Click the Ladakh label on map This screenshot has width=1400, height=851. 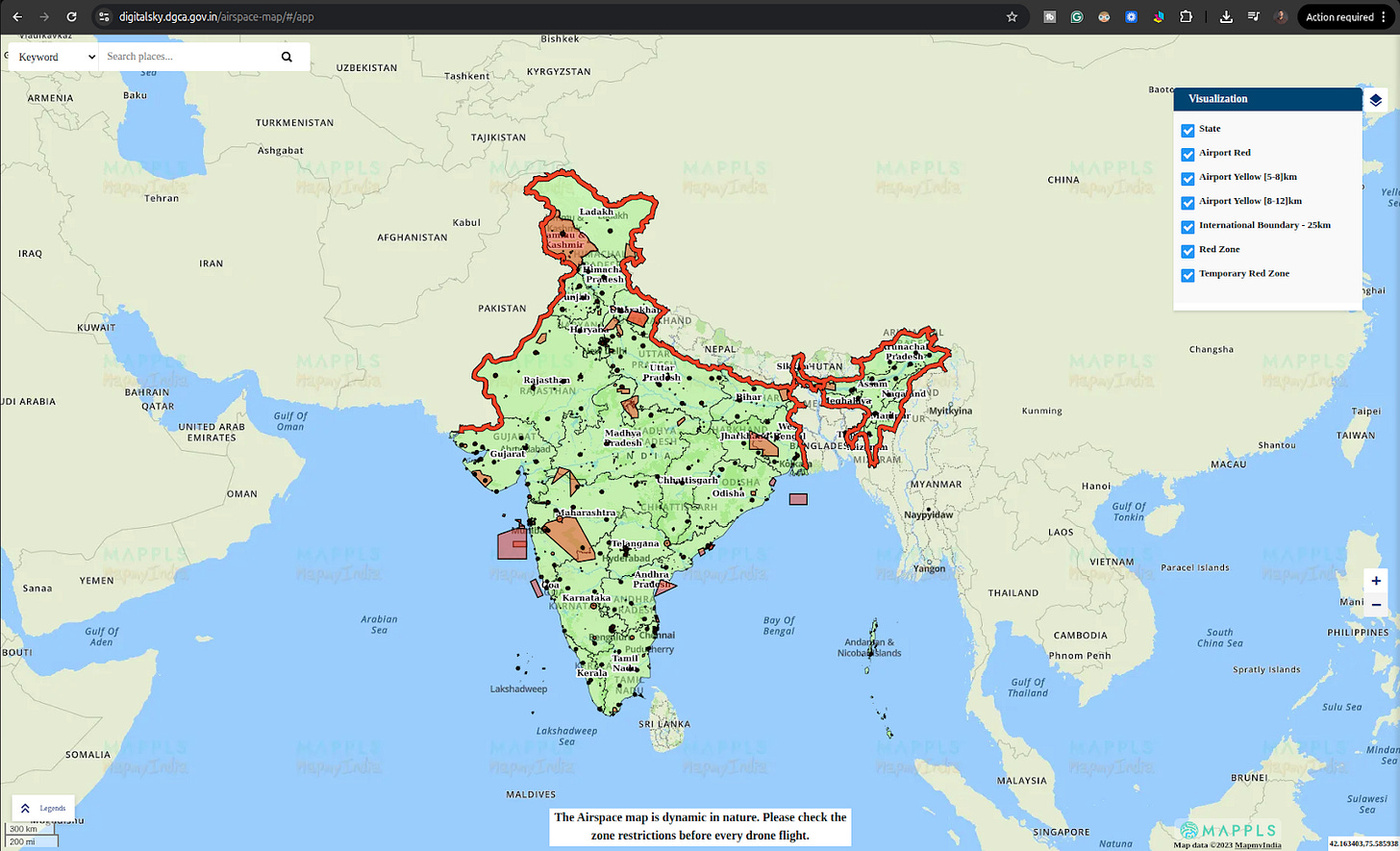(x=596, y=212)
